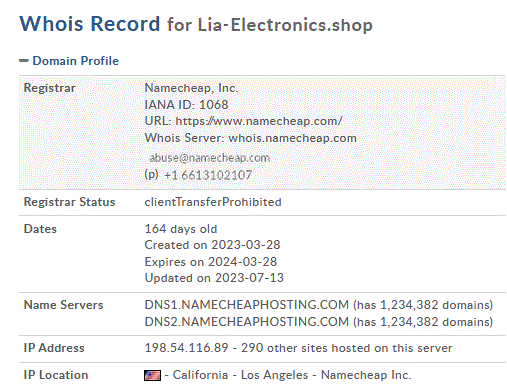Image resolution: width=507 pixels, height=388 pixels.
Task: Click the Whois Record page heading
Action: tap(90, 24)
